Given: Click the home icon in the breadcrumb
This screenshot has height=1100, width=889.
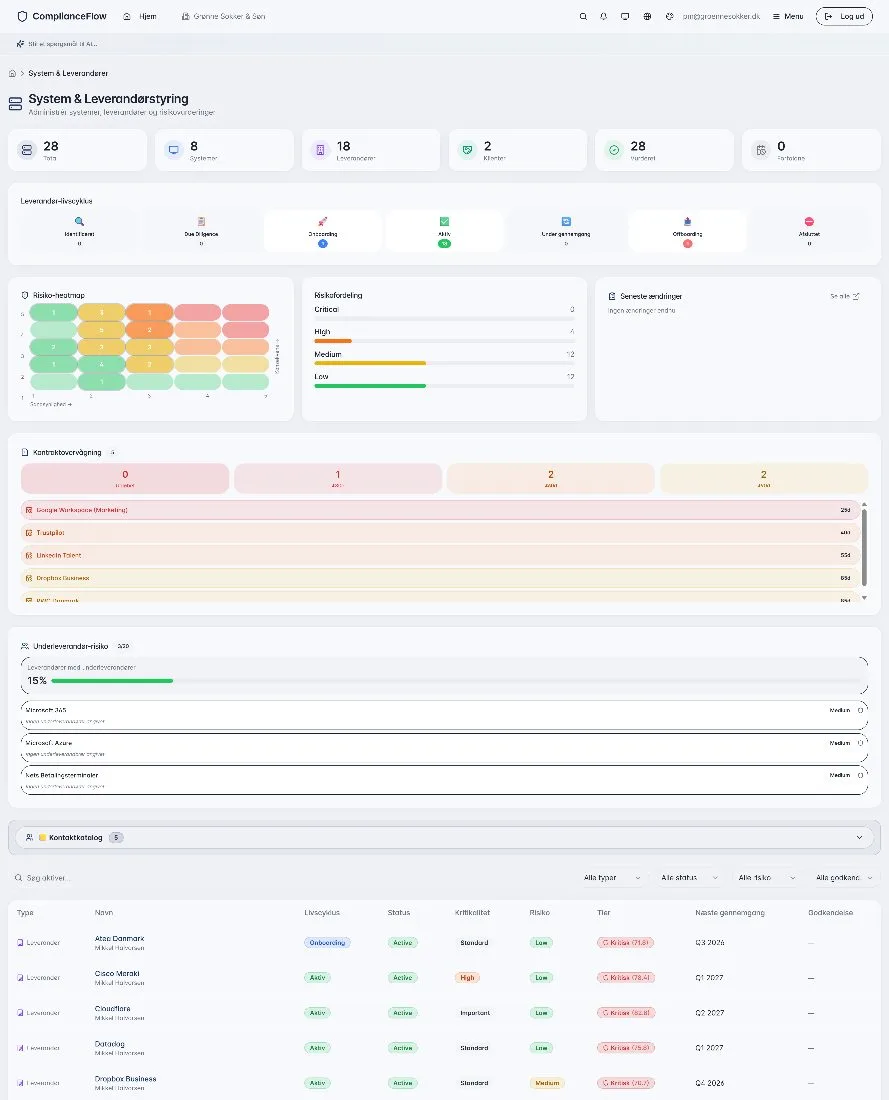Looking at the screenshot, I should coord(12,73).
